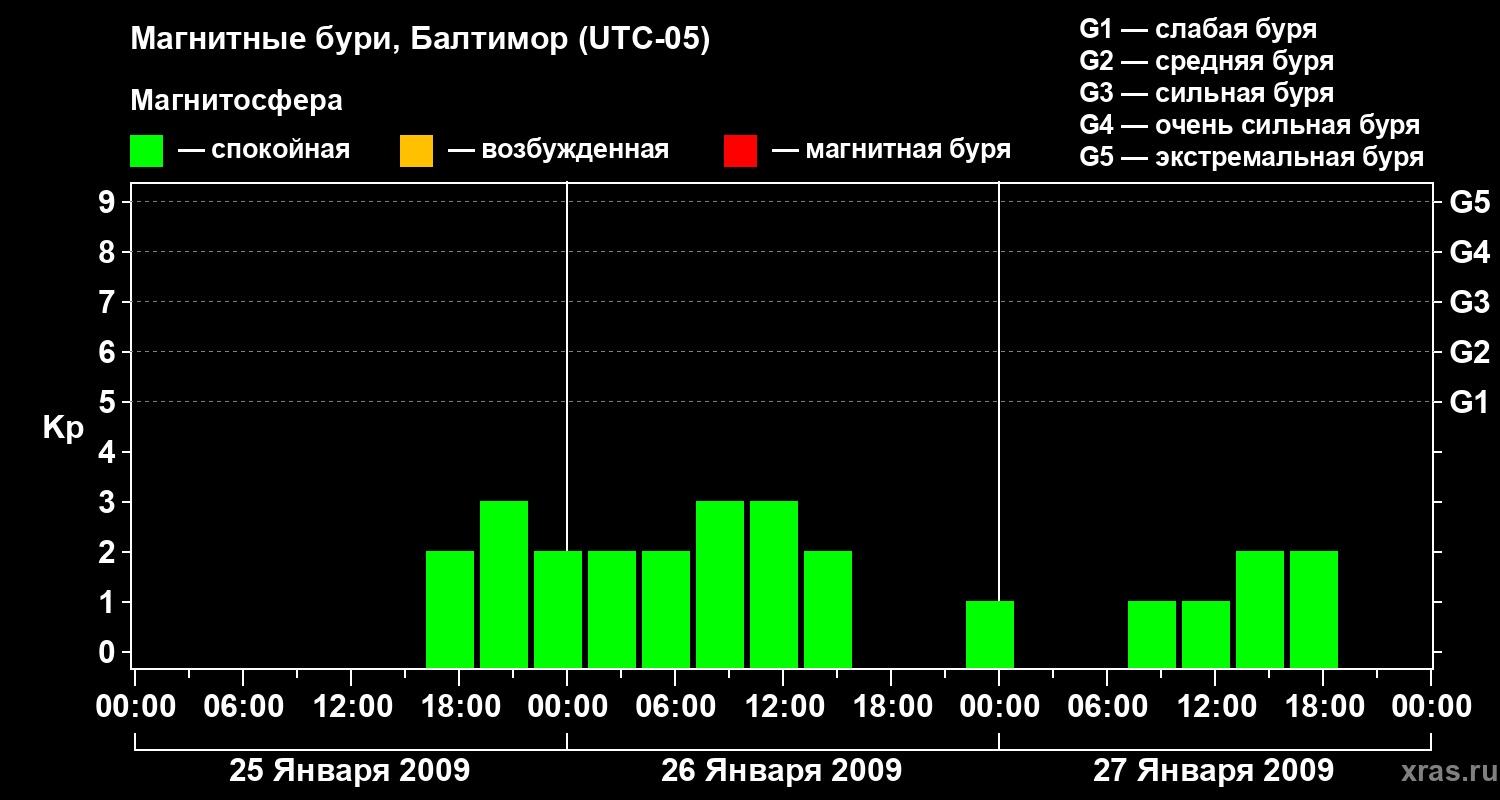The height and width of the screenshot is (800, 1500).
Task: Click the G3 label on the right axis
Action: (1469, 302)
